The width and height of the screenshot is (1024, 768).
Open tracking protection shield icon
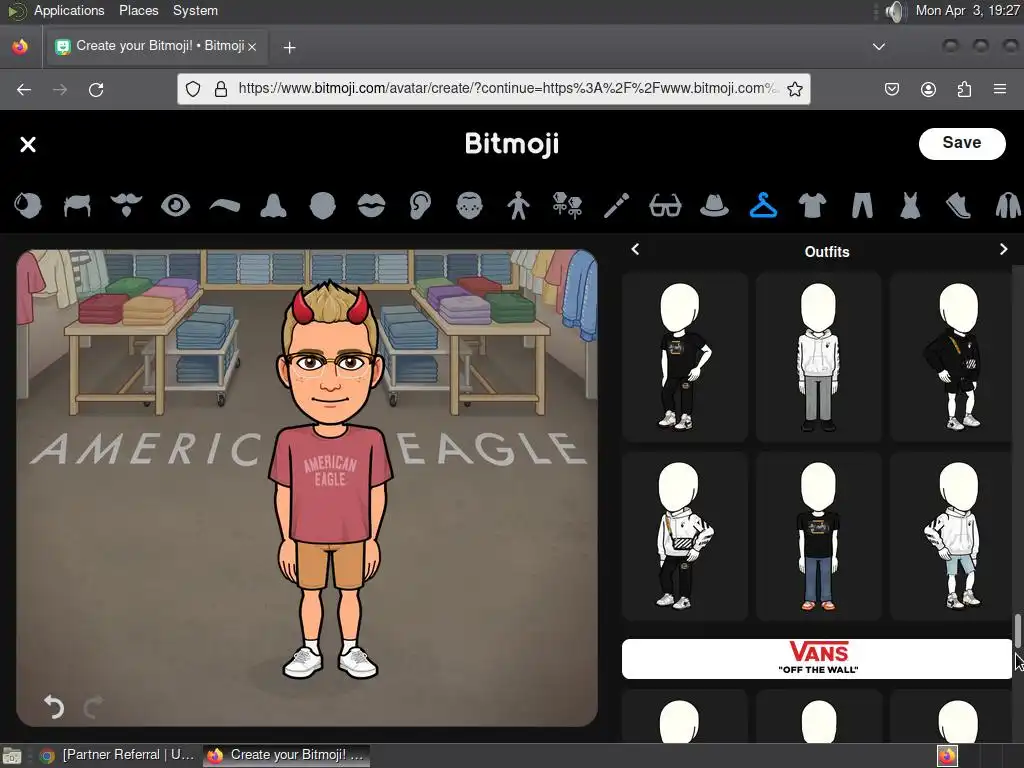tap(193, 89)
